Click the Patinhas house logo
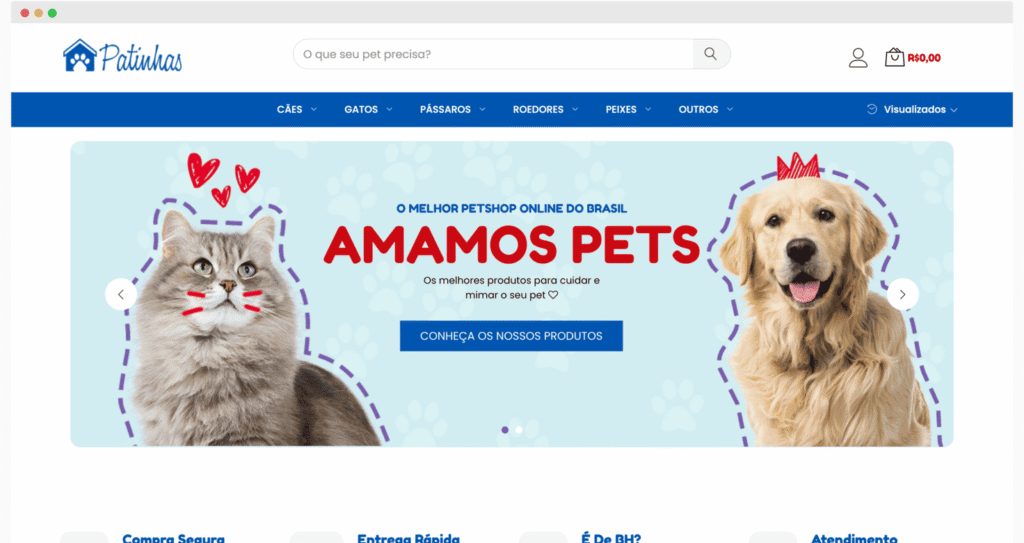This screenshot has height=543, width=1024. coord(80,55)
